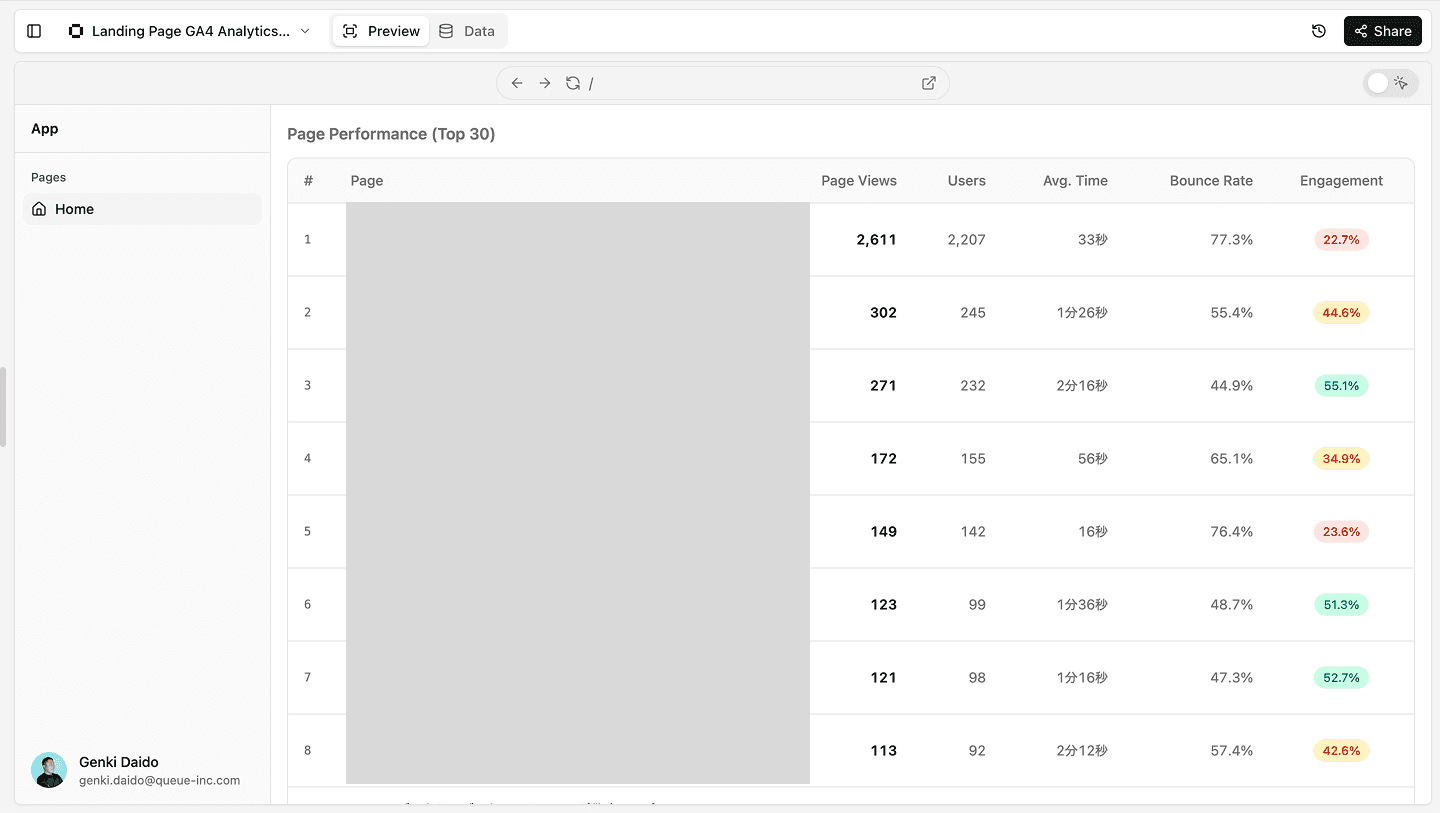This screenshot has width=1440, height=813.
Task: Click the 1分26秒 average time cell
Action: (1082, 312)
